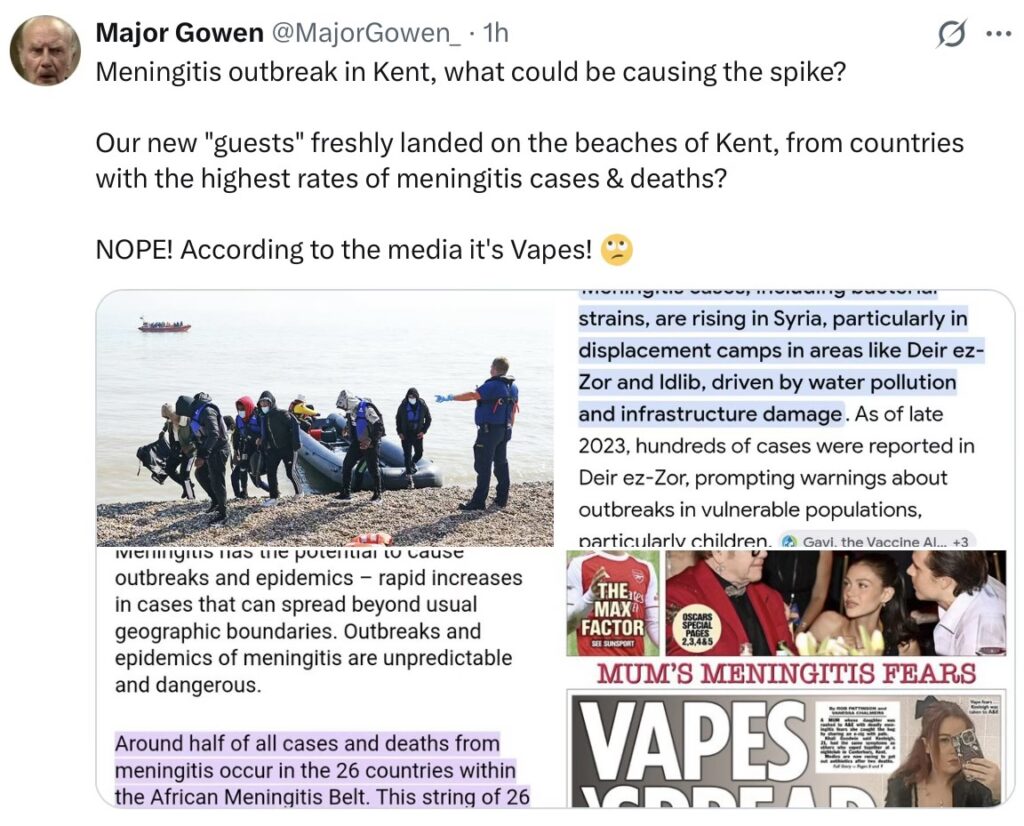Click the 1h post timestamp

pyautogui.click(x=494, y=33)
